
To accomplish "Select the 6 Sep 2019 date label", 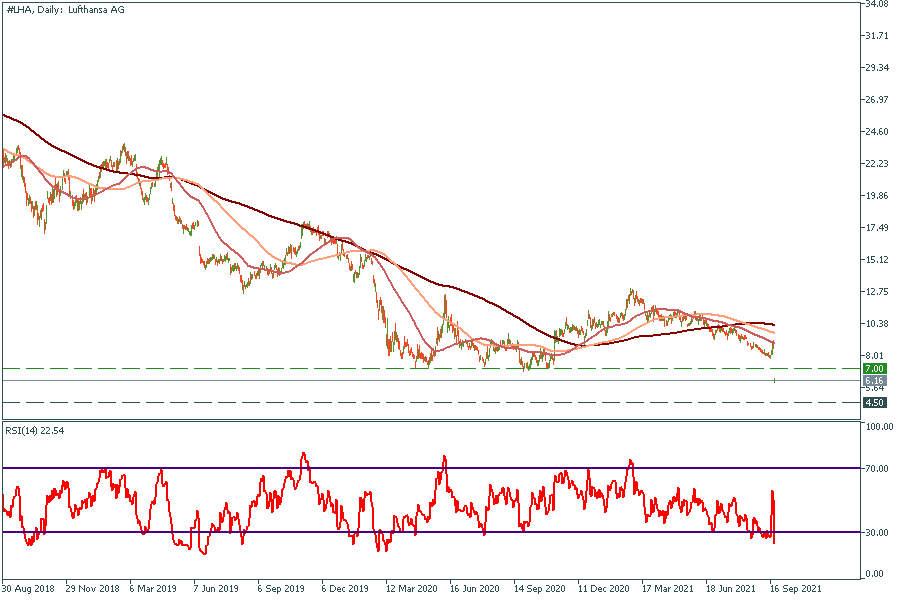I will pyautogui.click(x=282, y=589).
